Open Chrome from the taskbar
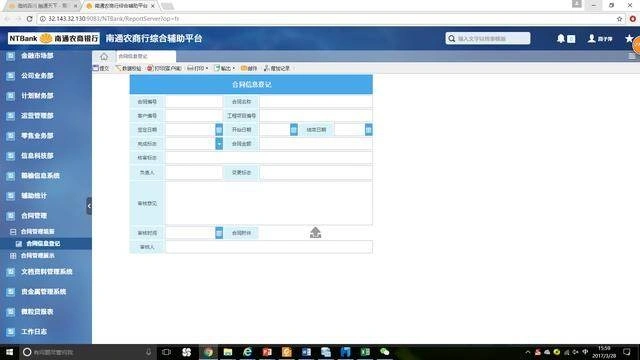The height and width of the screenshot is (360, 640). (x=208, y=352)
